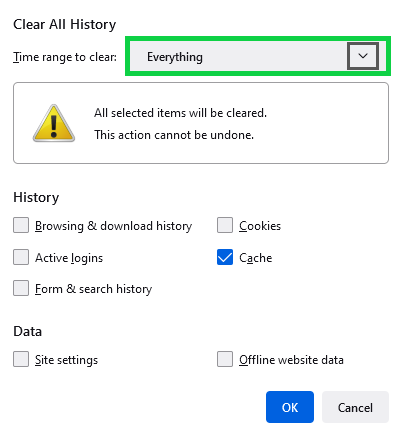The width and height of the screenshot is (401, 435).
Task: Click the 'Offline website data' label text
Action: (291, 360)
